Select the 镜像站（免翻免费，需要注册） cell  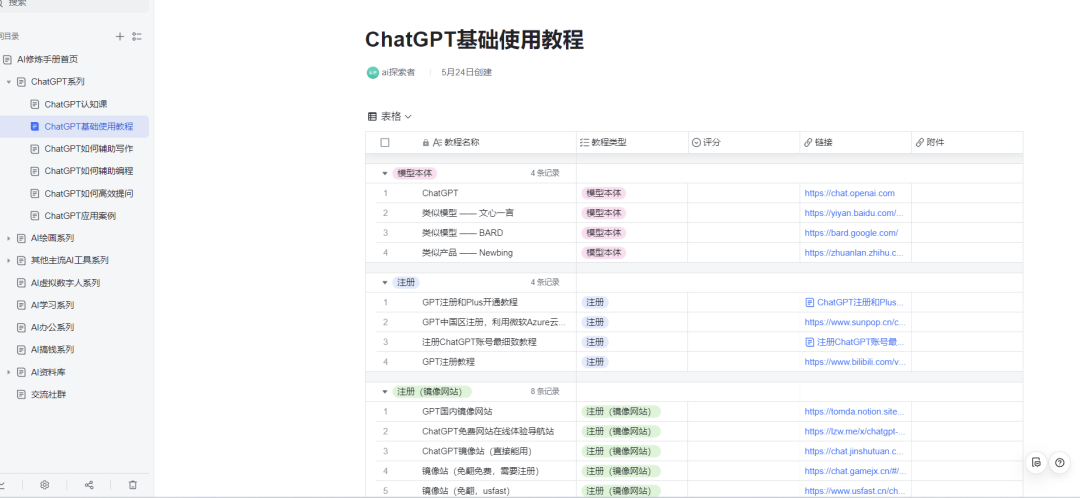coord(480,471)
